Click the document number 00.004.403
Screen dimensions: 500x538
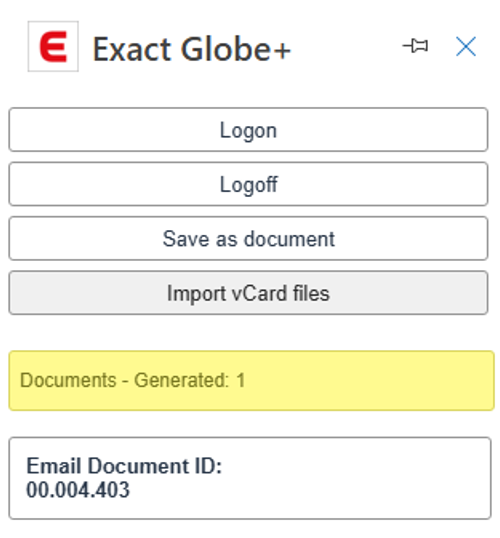click(x=78, y=490)
